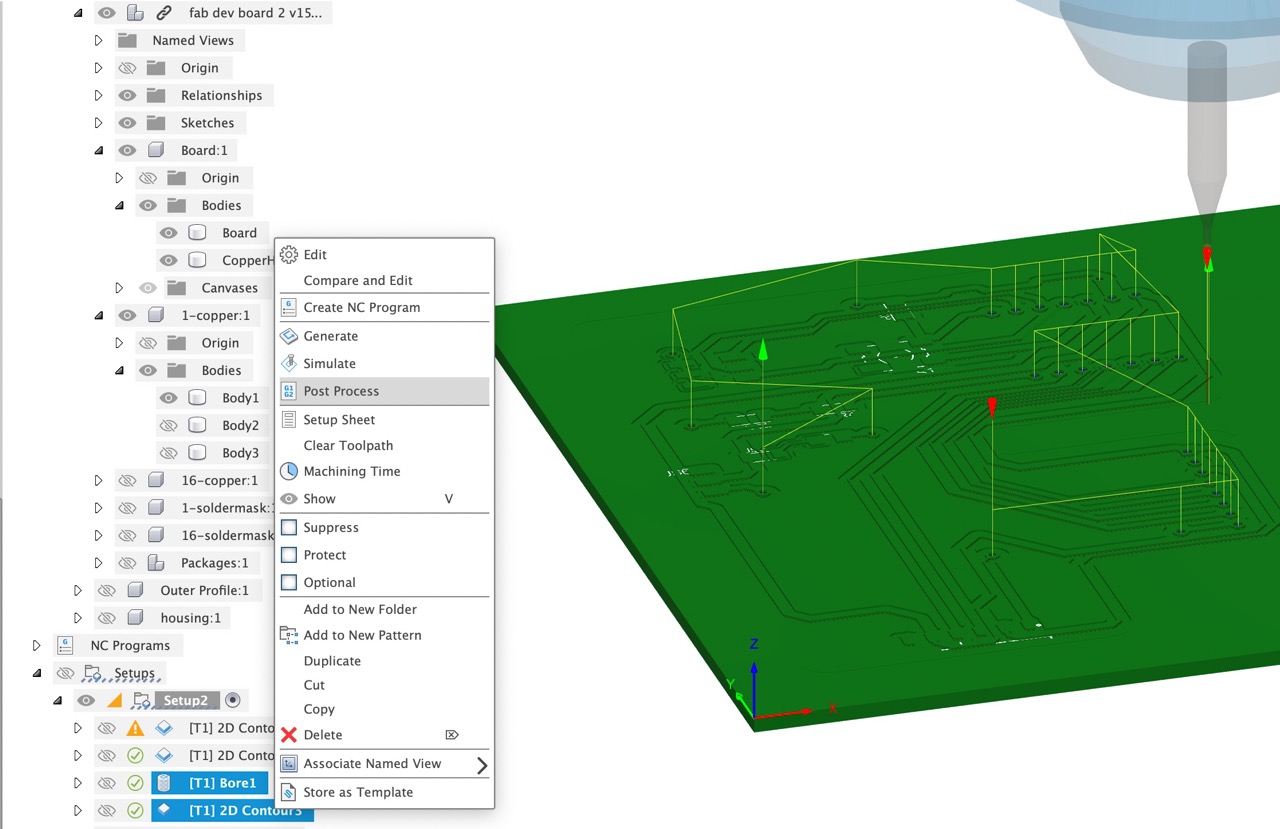Toggle visibility of Body1
This screenshot has height=829, width=1280.
[168, 398]
